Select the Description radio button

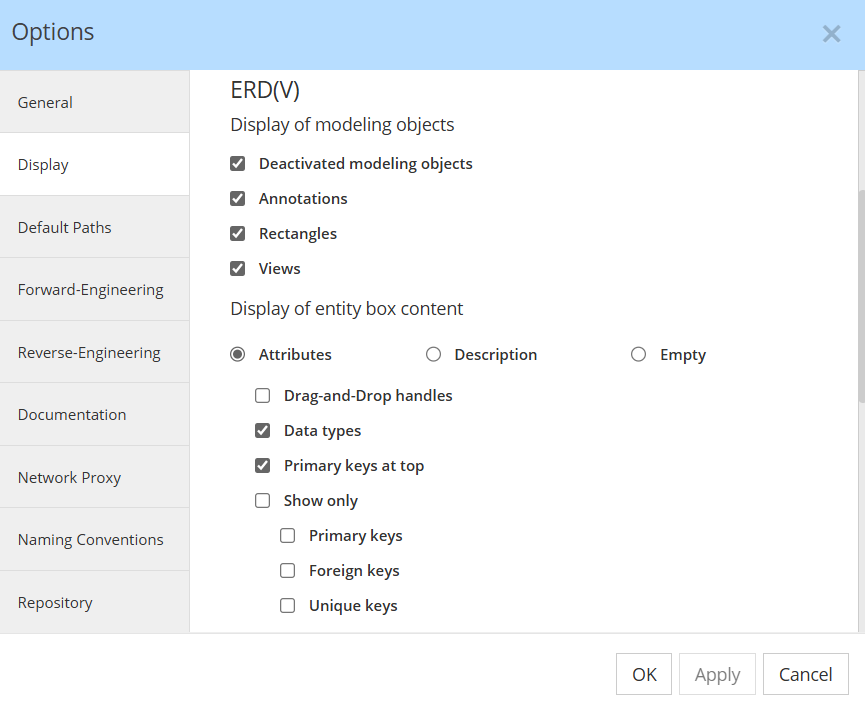434,354
